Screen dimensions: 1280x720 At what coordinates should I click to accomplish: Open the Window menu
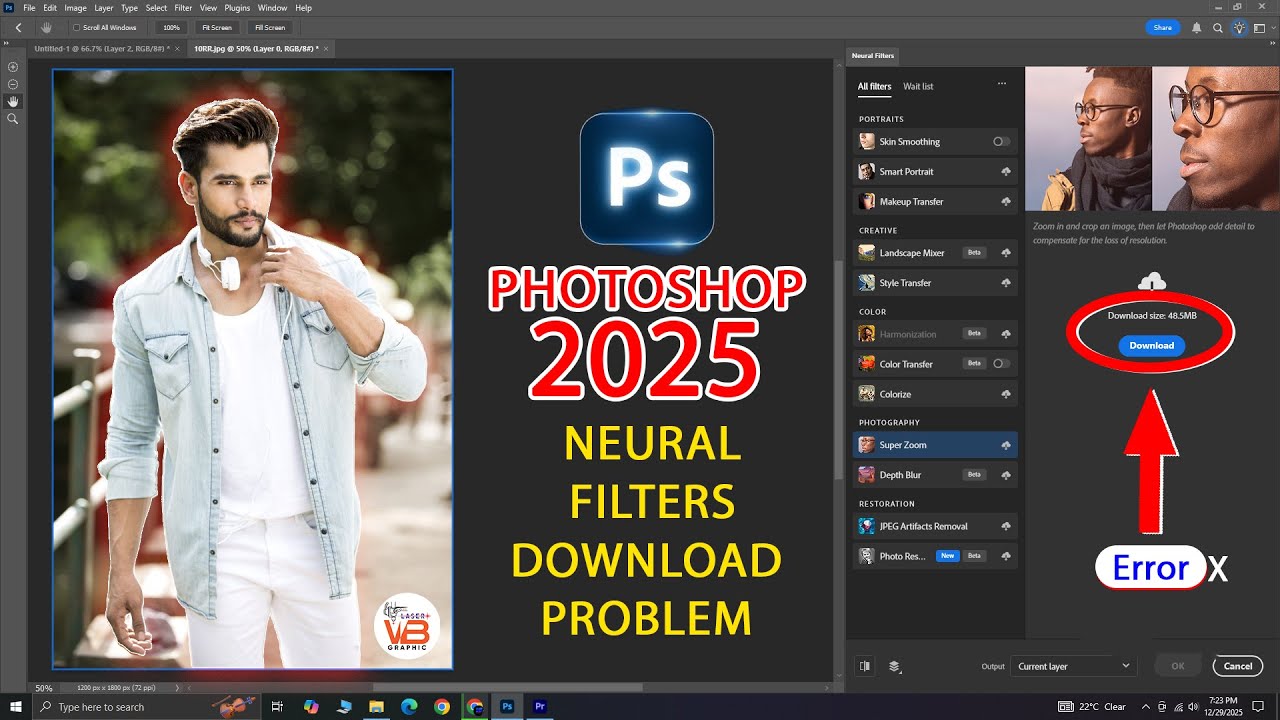(x=272, y=8)
